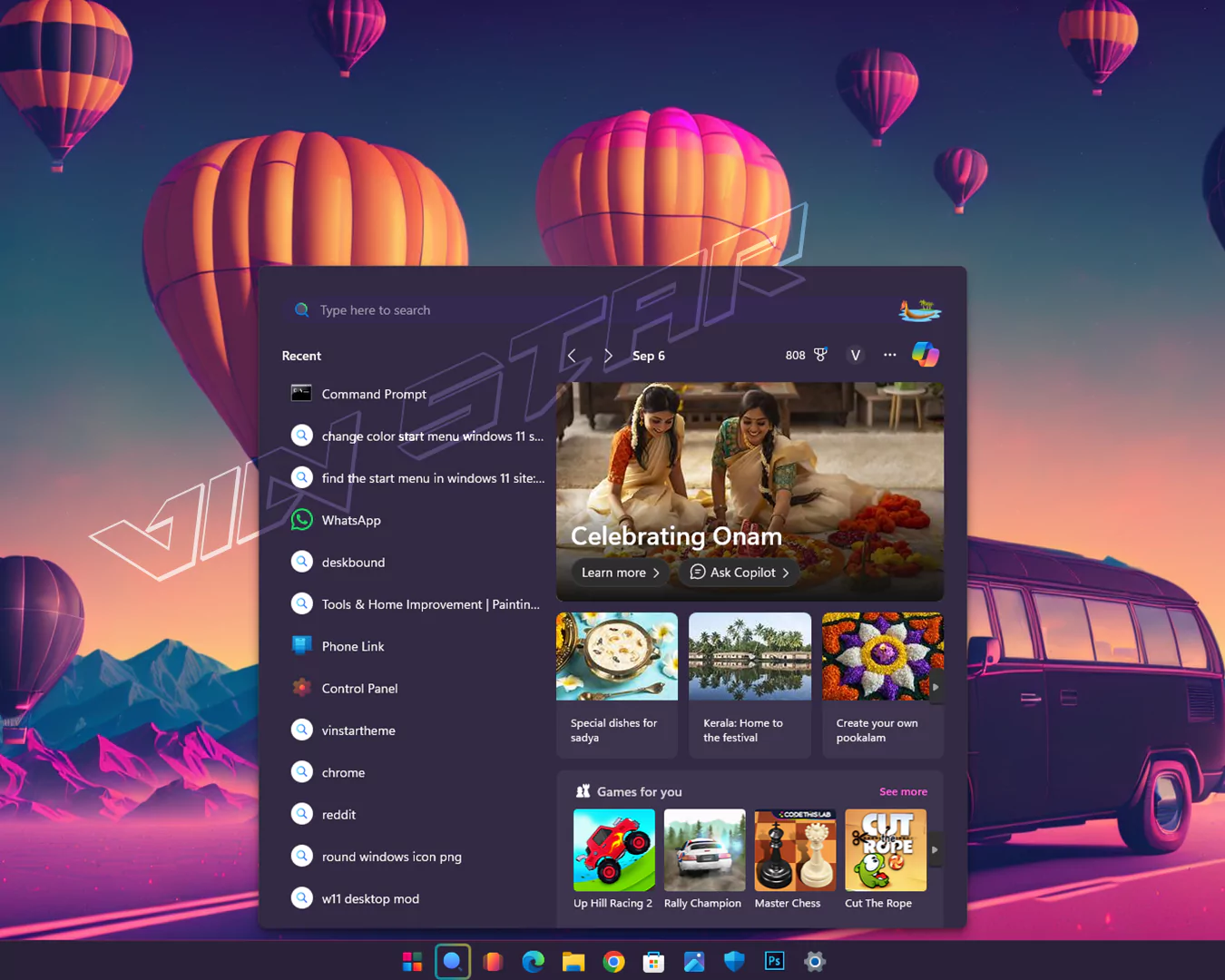
Task: Open the orange Office-style icon in taskbar
Action: pos(493,961)
